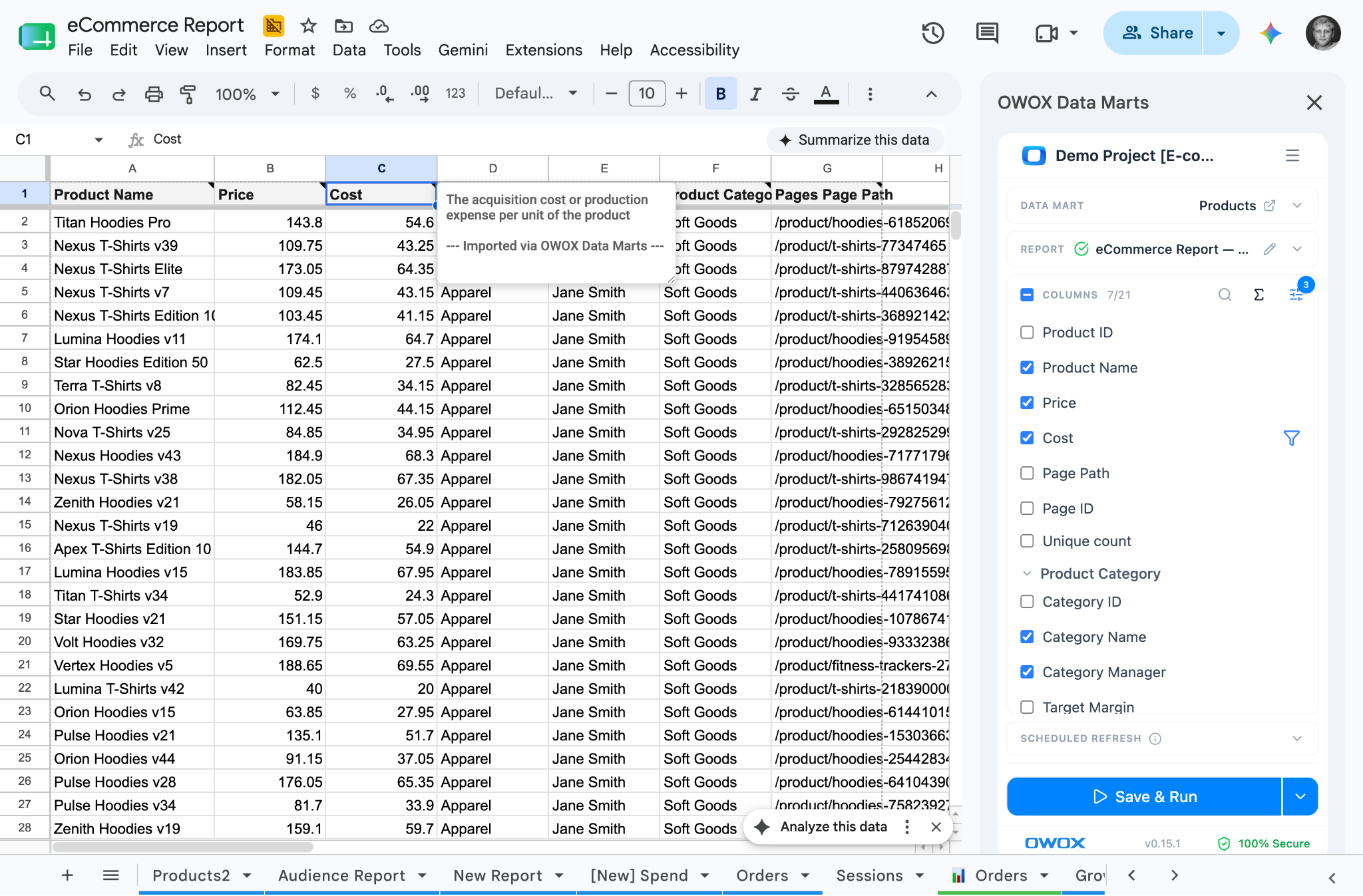
Task: Collapse the toolbar with chevron
Action: [932, 94]
